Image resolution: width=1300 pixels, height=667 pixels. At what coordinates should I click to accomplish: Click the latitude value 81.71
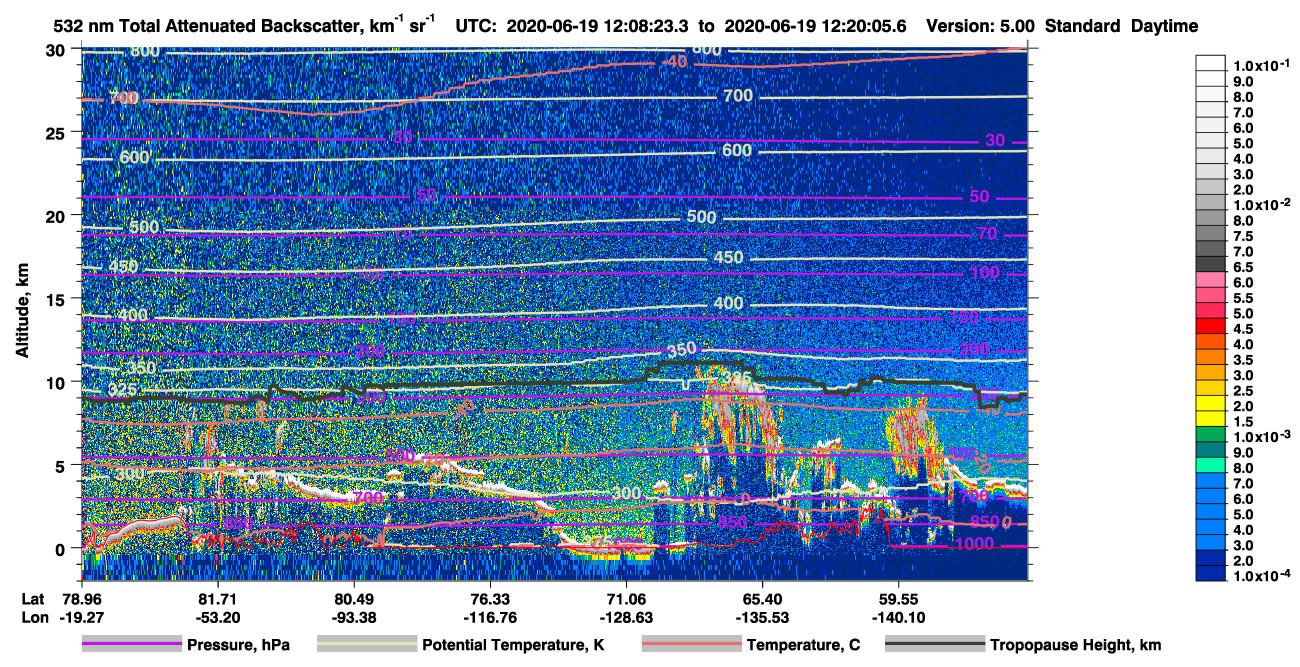tap(217, 598)
